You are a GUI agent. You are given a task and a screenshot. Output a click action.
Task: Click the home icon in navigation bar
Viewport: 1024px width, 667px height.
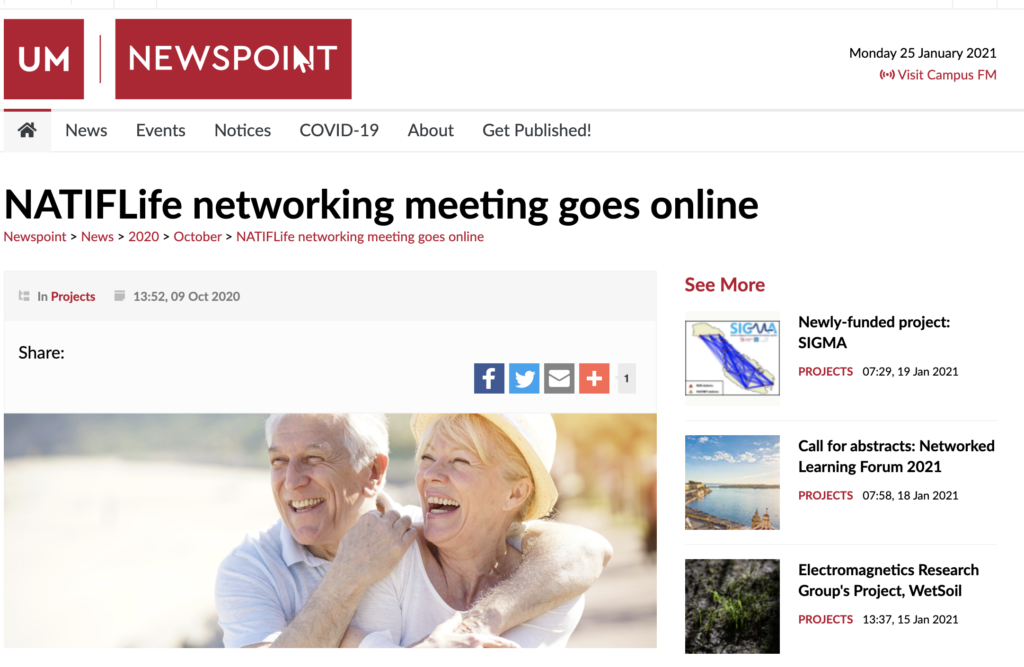click(x=27, y=130)
